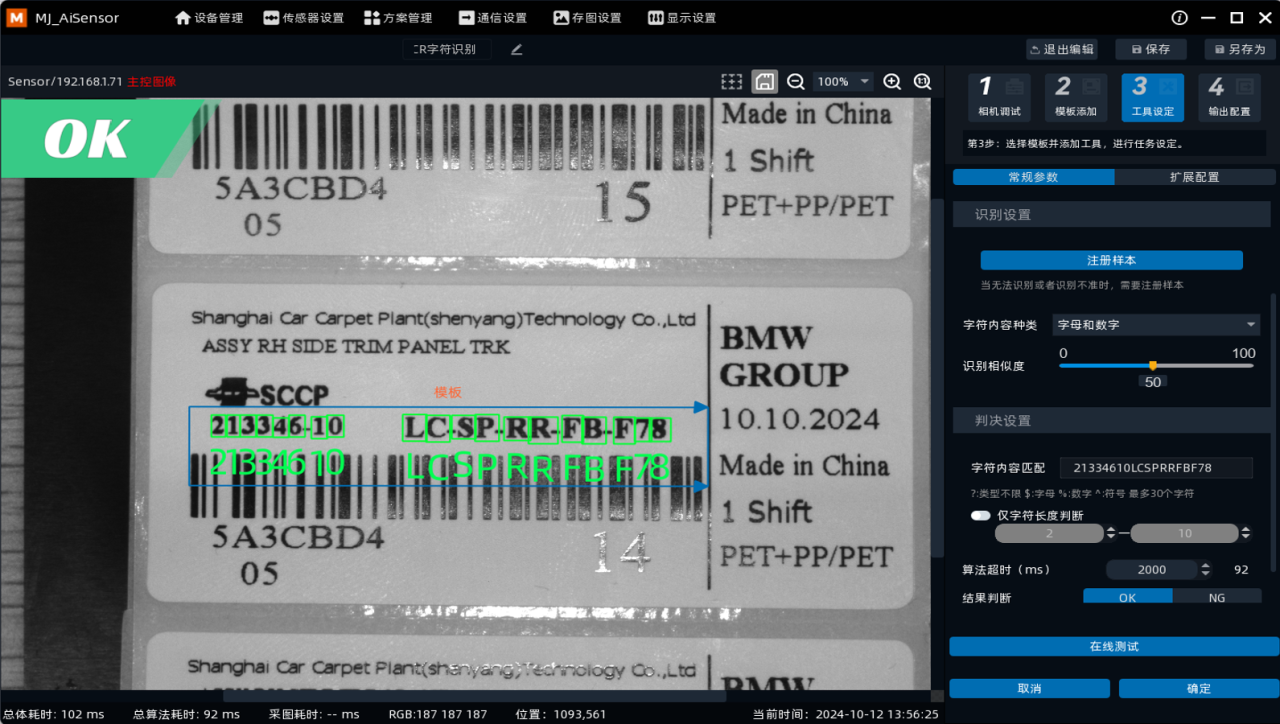Go to step 1 相机调试
1280x724 pixels.
tap(1000, 97)
